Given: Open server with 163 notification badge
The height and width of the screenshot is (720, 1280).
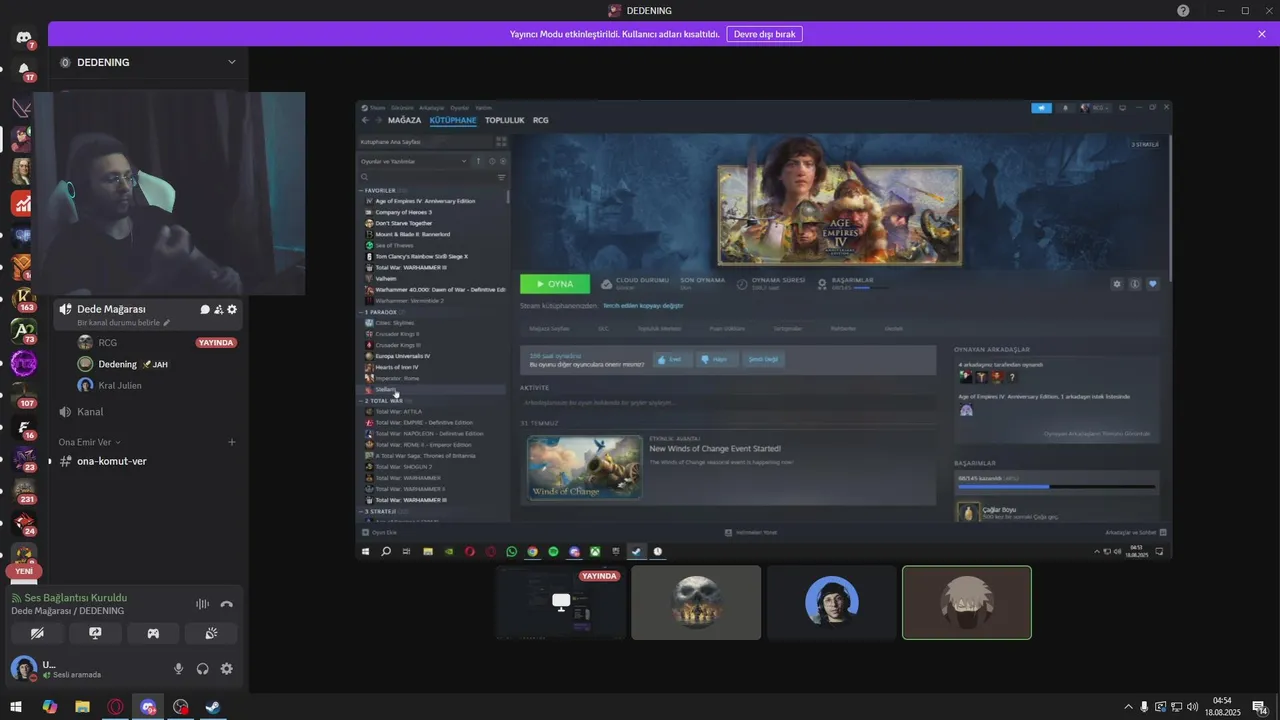Looking at the screenshot, I should tap(23, 298).
